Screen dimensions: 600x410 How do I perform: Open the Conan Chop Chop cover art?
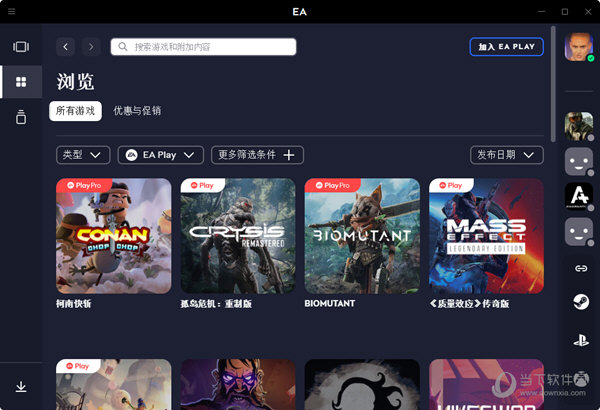(x=114, y=236)
